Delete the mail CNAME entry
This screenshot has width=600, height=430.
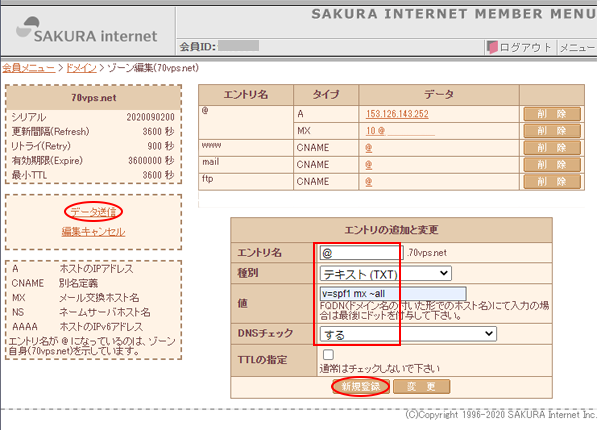tap(552, 165)
